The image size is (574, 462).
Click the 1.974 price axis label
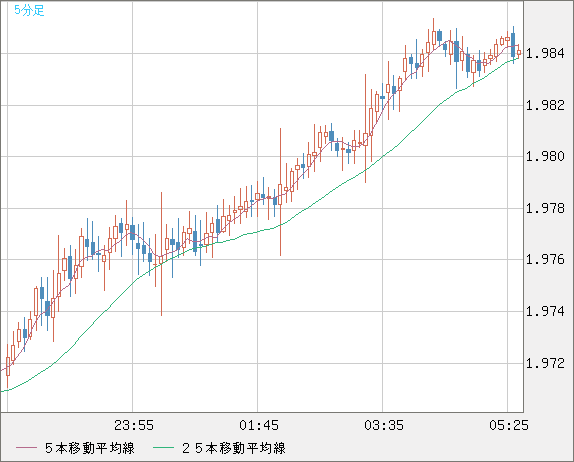tap(545, 312)
